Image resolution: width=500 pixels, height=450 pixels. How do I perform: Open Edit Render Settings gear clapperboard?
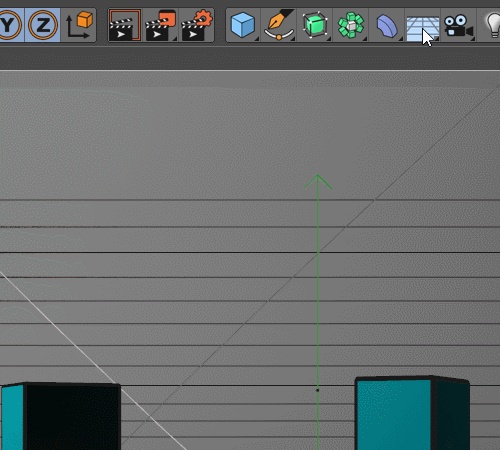tap(197, 25)
